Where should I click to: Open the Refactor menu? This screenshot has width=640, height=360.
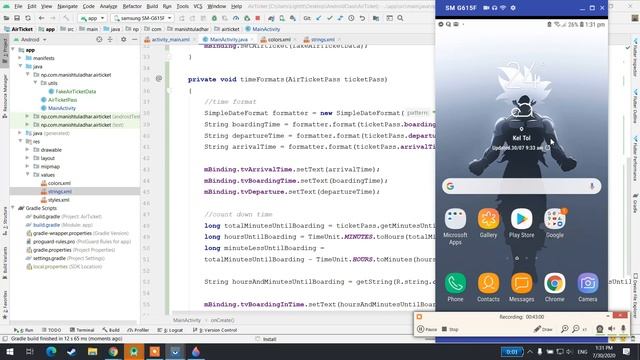tap(132, 6)
